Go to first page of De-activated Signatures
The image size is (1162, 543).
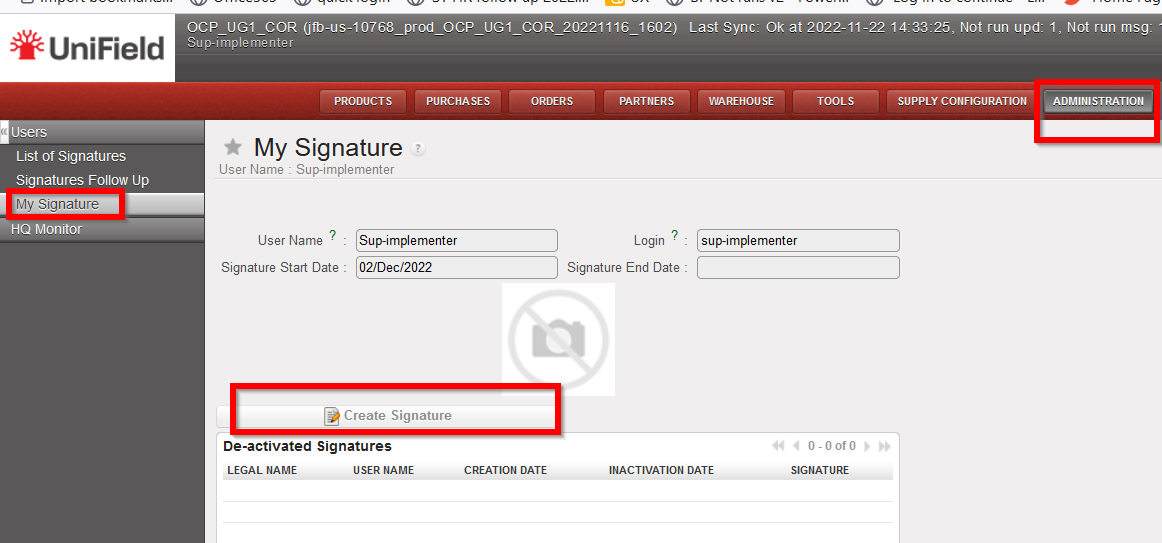point(778,446)
